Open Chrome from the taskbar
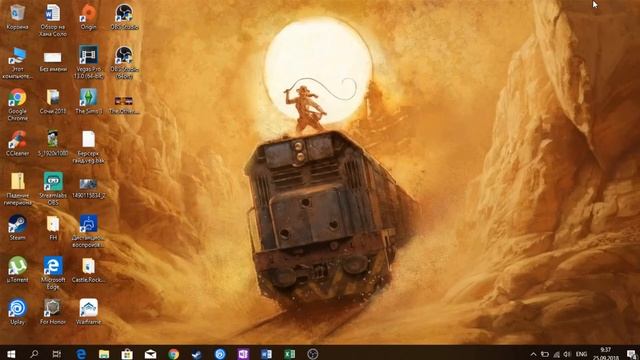Viewport: 640px width, 360px height. [173, 353]
